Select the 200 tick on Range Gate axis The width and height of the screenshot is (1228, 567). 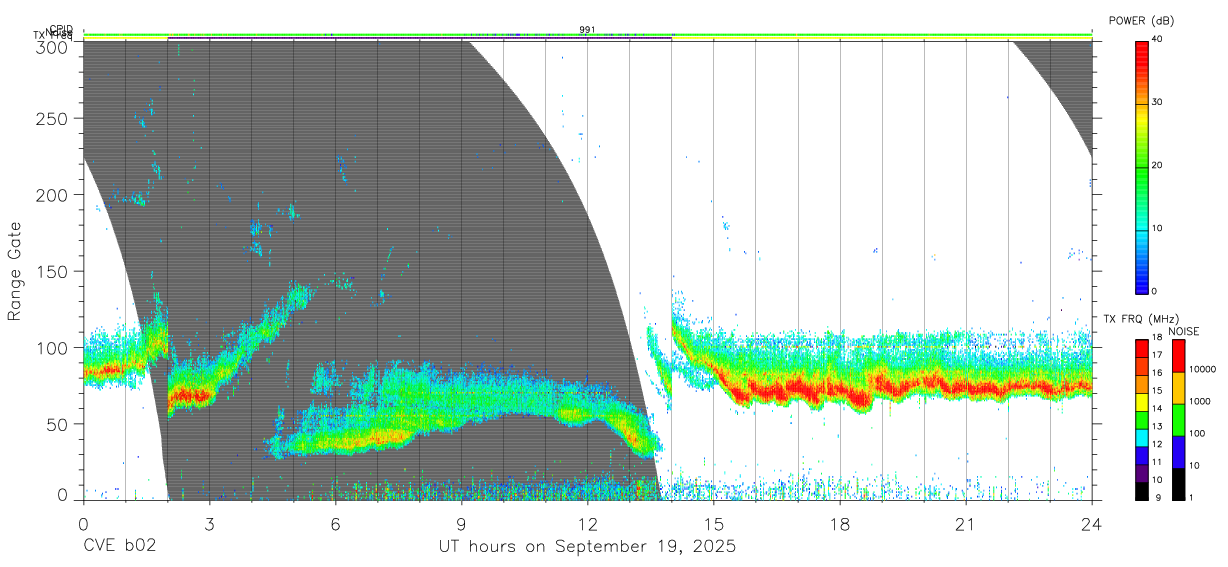tap(54, 195)
